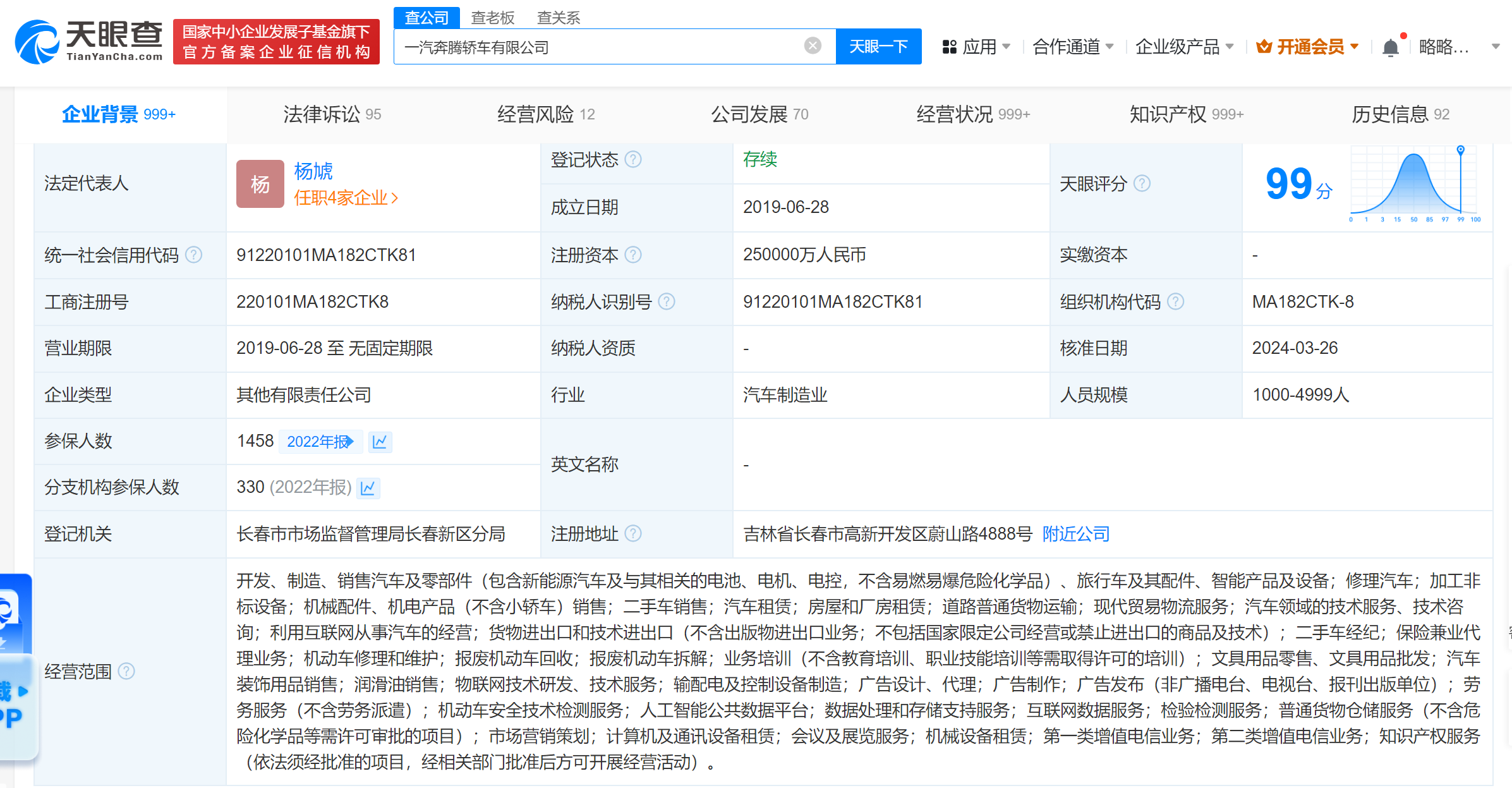Click help icon next to 登记状态

coord(633,159)
